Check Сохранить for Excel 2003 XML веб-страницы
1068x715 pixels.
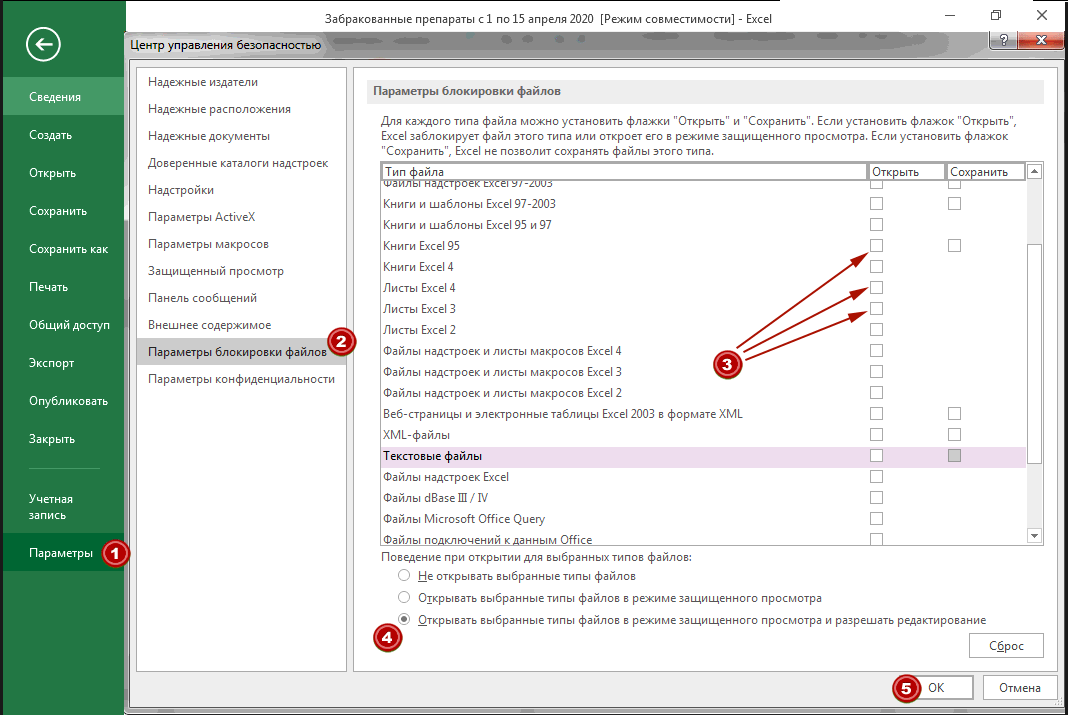(954, 413)
